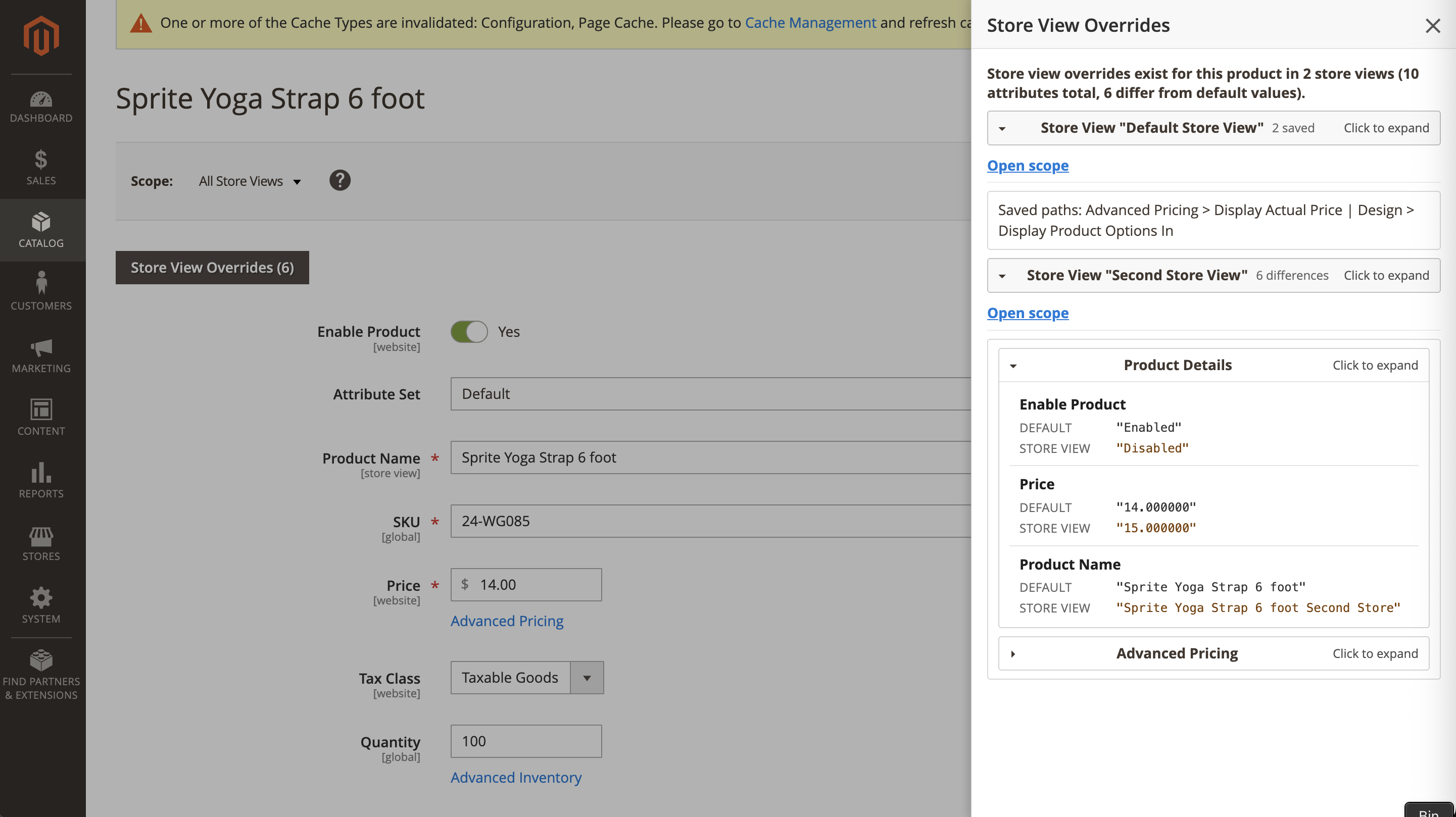The image size is (1456, 817).
Task: Open the System gear icon
Action: [41, 598]
